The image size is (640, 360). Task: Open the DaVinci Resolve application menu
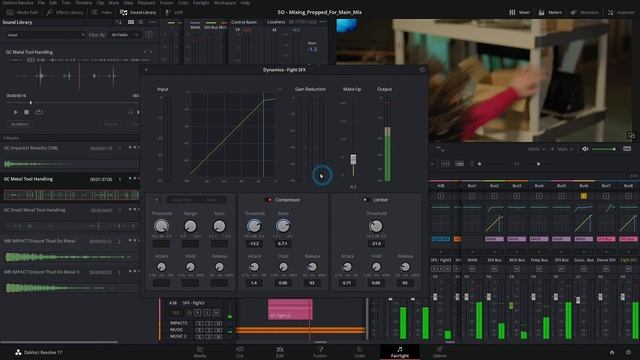[18, 2]
